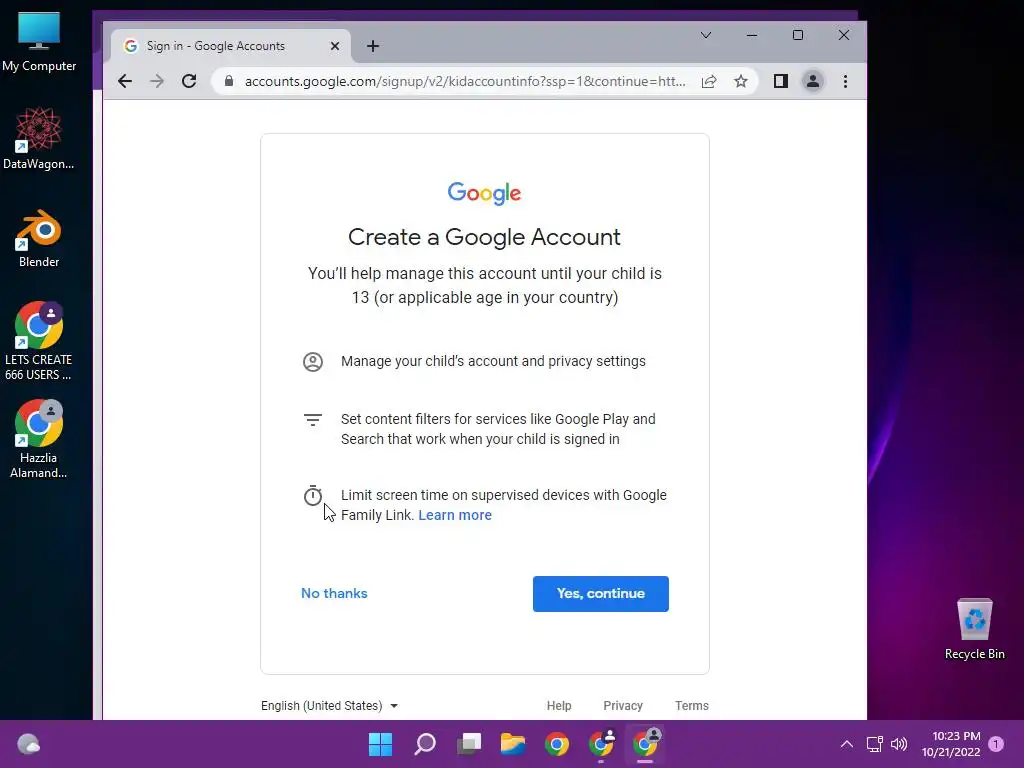Select My Computer desktop icon
This screenshot has height=768, width=1024.
pyautogui.click(x=39, y=41)
